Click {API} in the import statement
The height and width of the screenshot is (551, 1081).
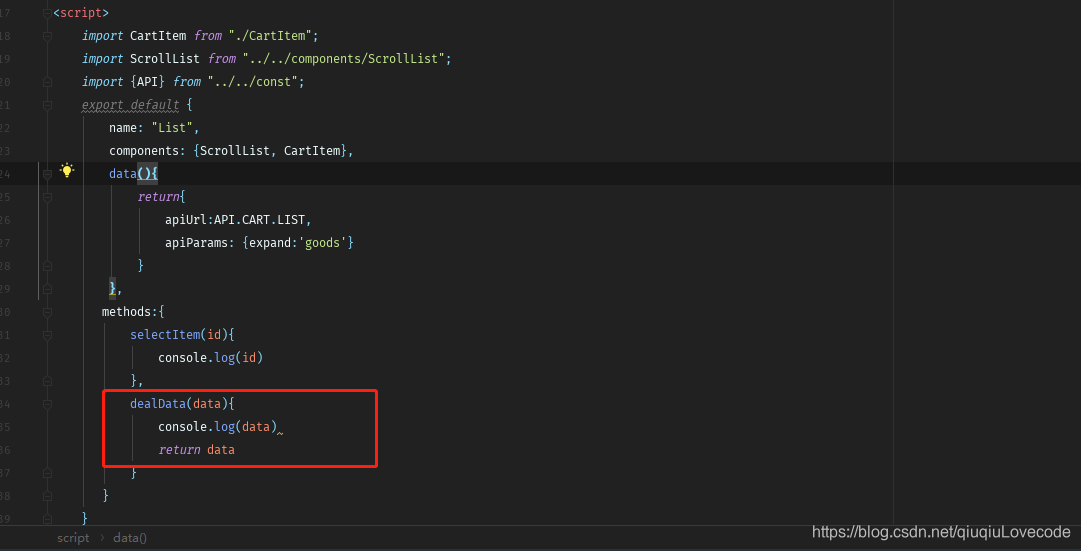147,82
